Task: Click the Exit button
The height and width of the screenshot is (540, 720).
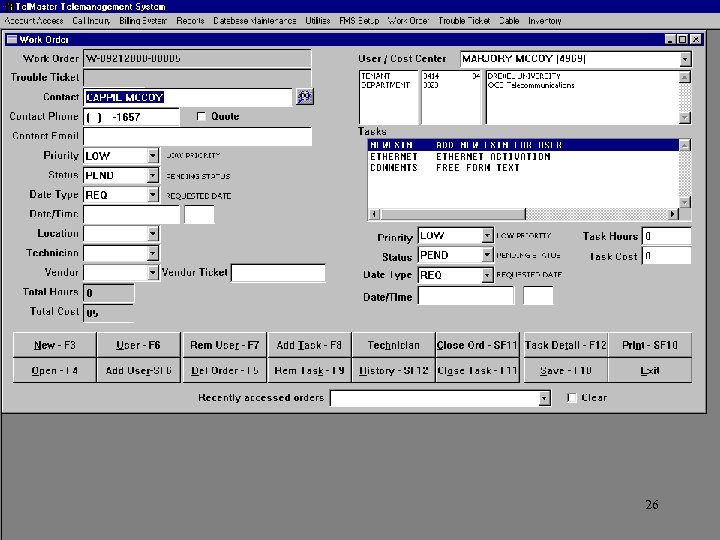Action: [650, 370]
